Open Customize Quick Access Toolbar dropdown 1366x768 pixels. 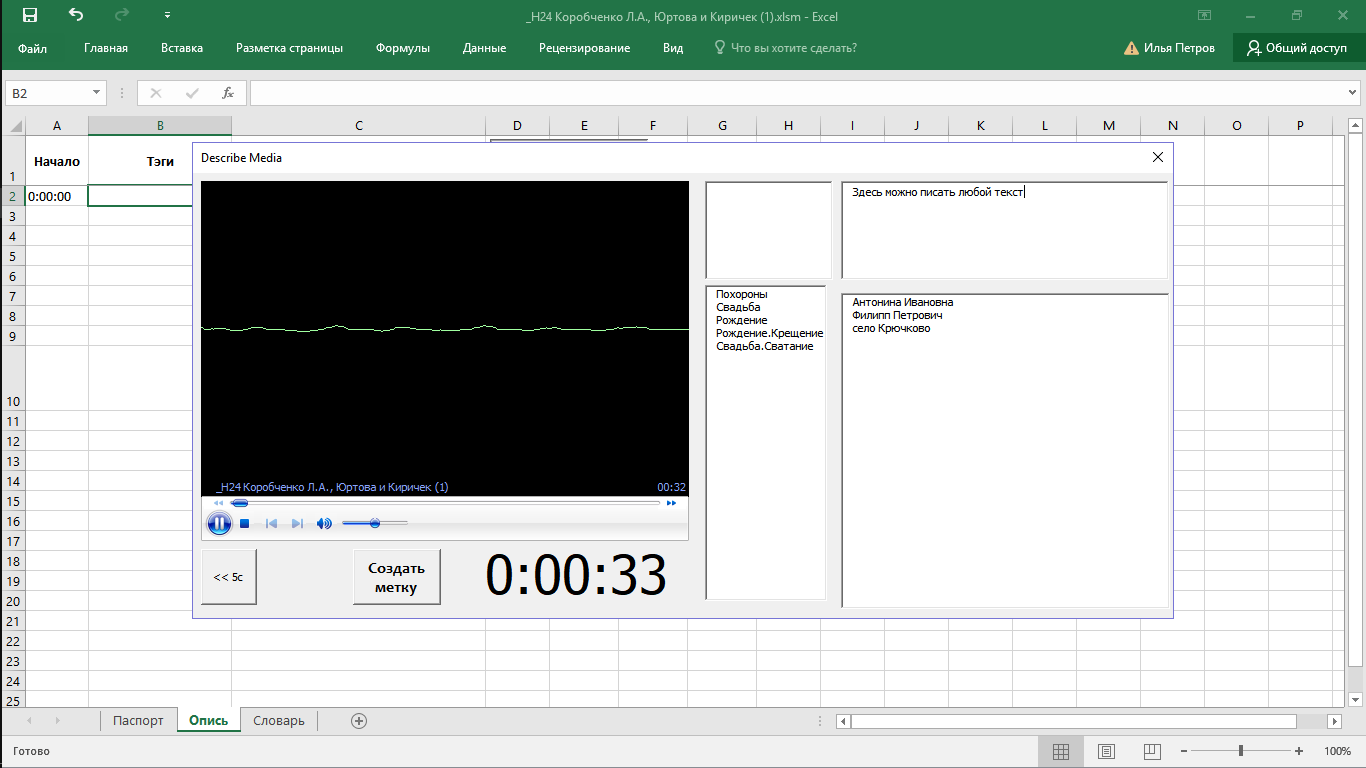[x=167, y=16]
